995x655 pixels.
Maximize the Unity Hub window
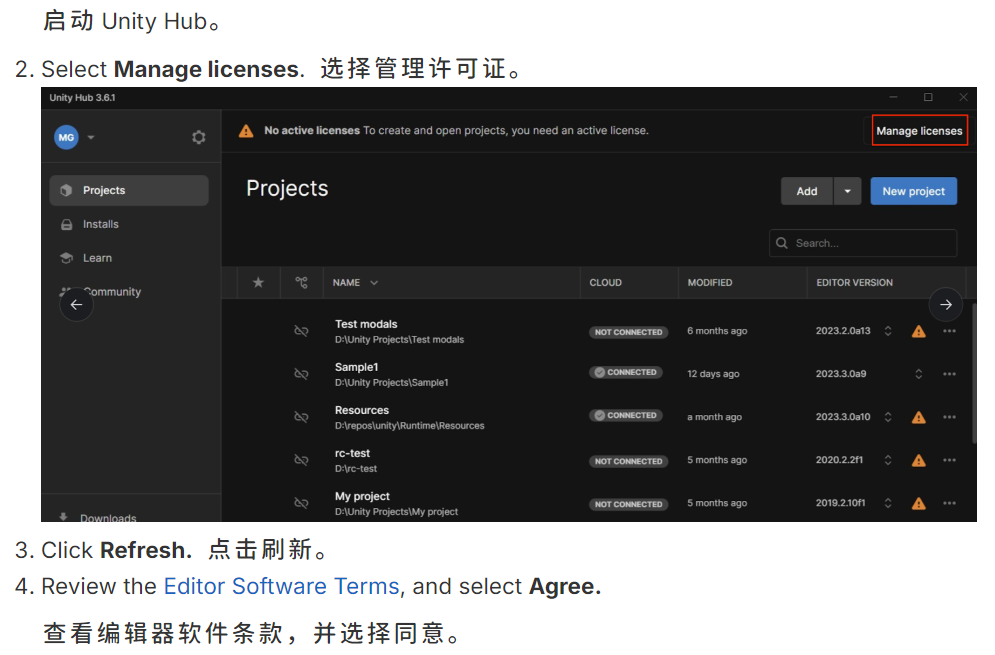click(x=928, y=97)
